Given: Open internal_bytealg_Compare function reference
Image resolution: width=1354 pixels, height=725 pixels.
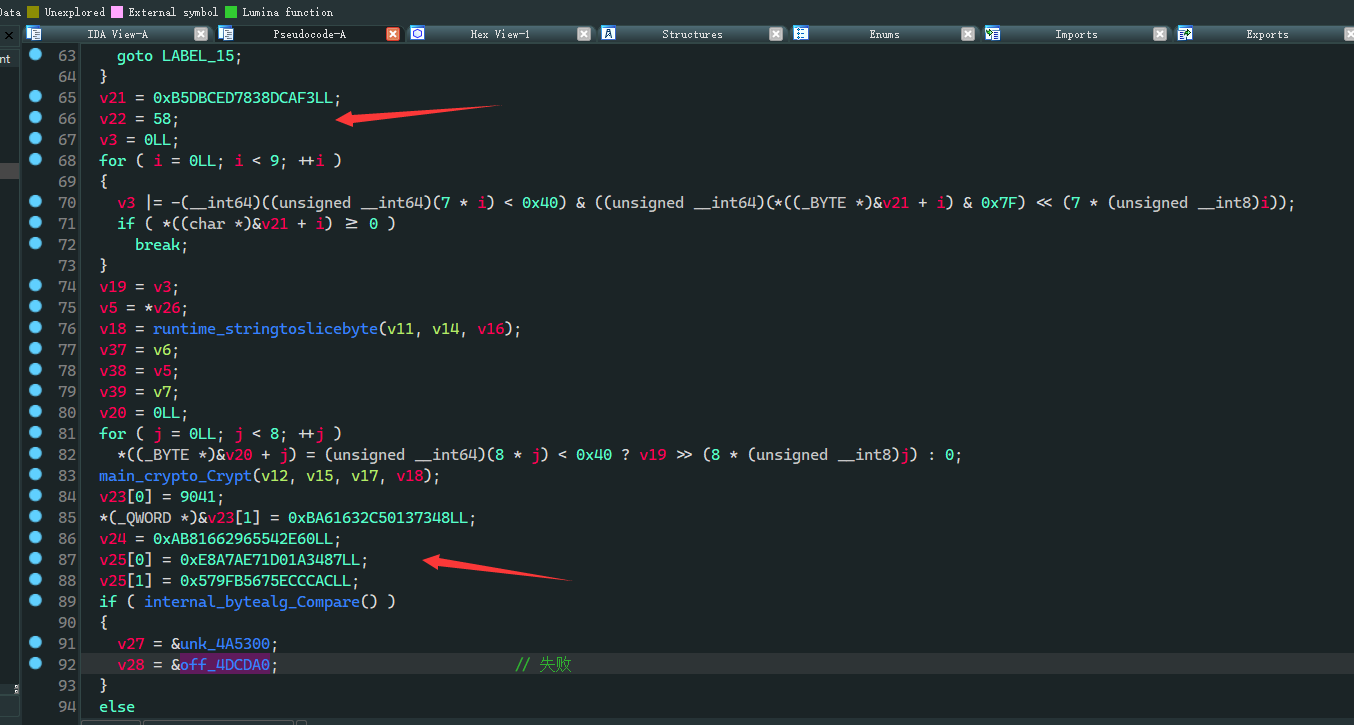Looking at the screenshot, I should [x=251, y=602].
